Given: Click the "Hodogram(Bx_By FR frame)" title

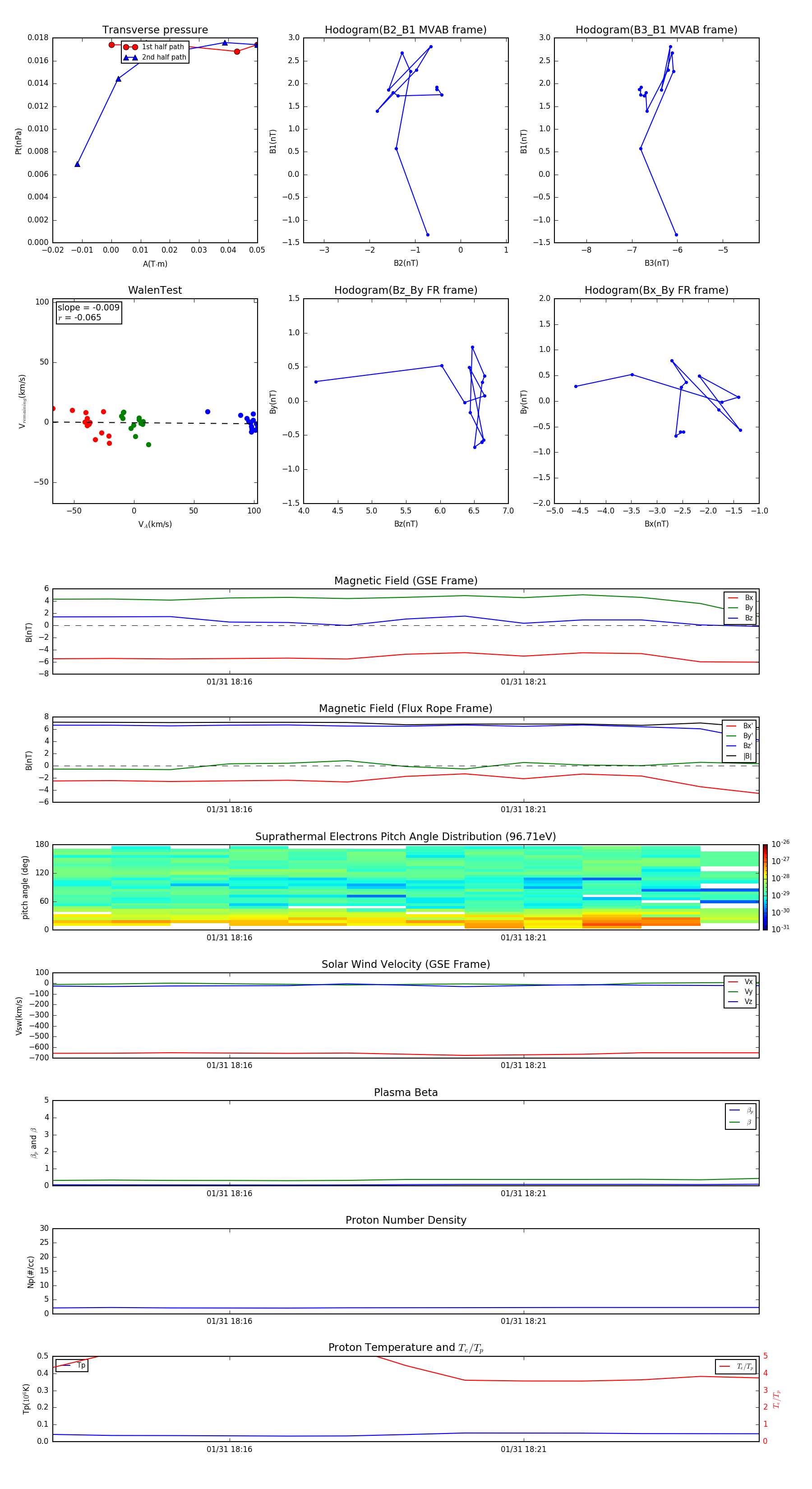Looking at the screenshot, I should point(656,290).
